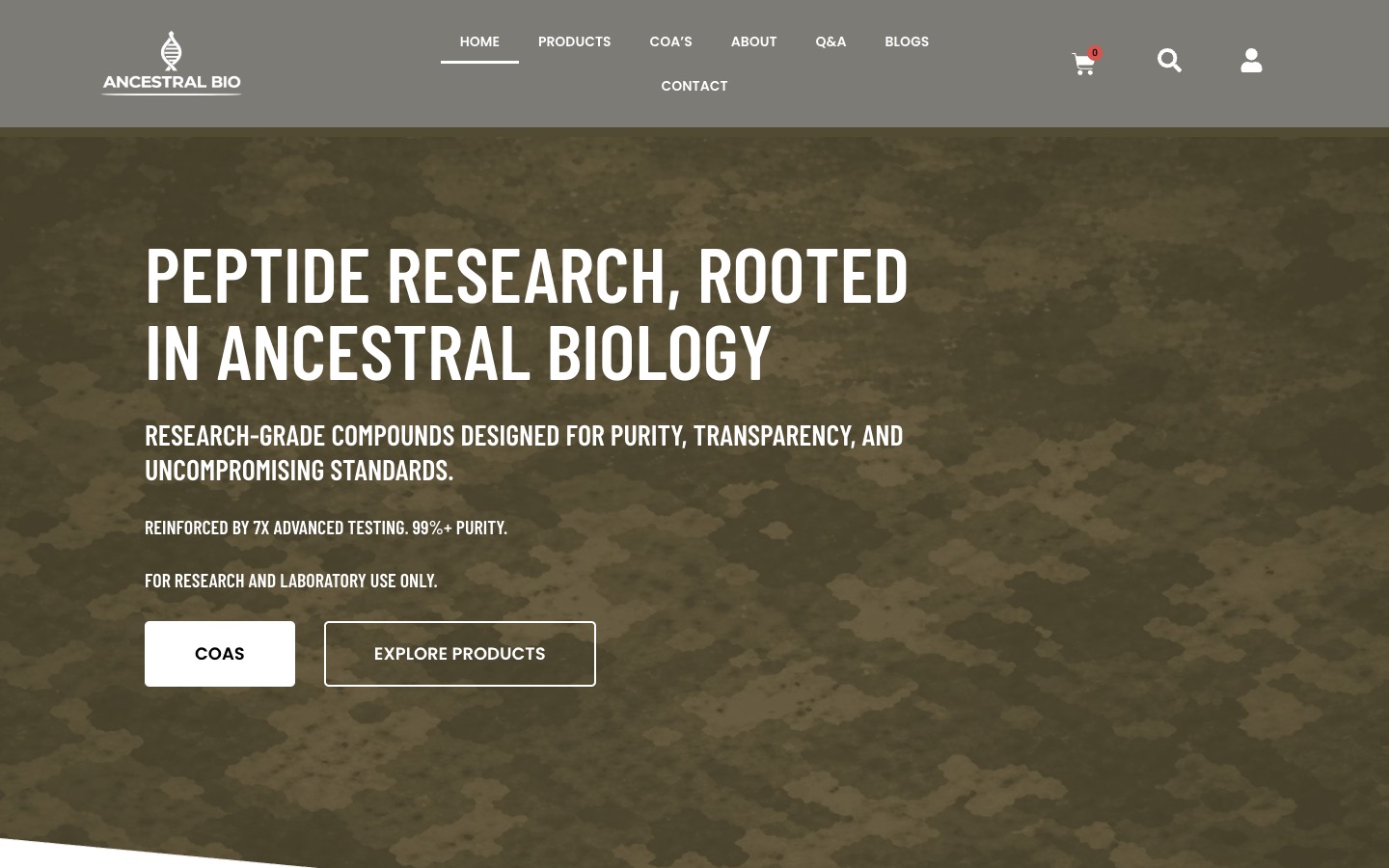
Task: Visit the Blogs menu item
Action: (907, 41)
